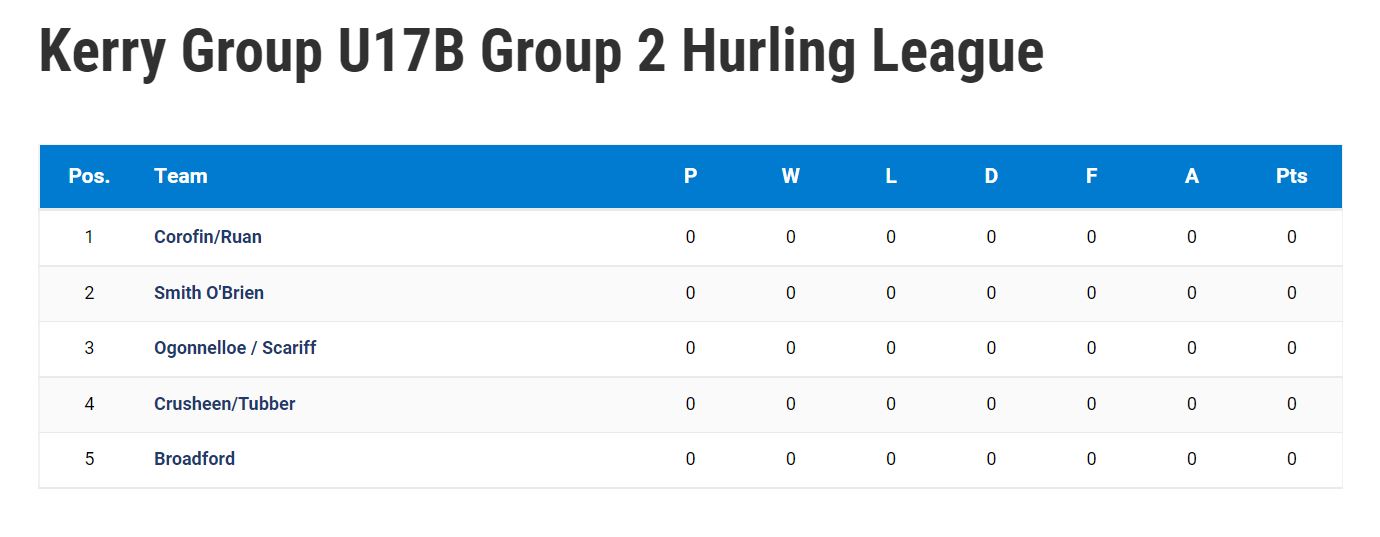Image resolution: width=1380 pixels, height=537 pixels.
Task: Click Corofin/Ruan's Pts value
Action: pyautogui.click(x=1292, y=237)
